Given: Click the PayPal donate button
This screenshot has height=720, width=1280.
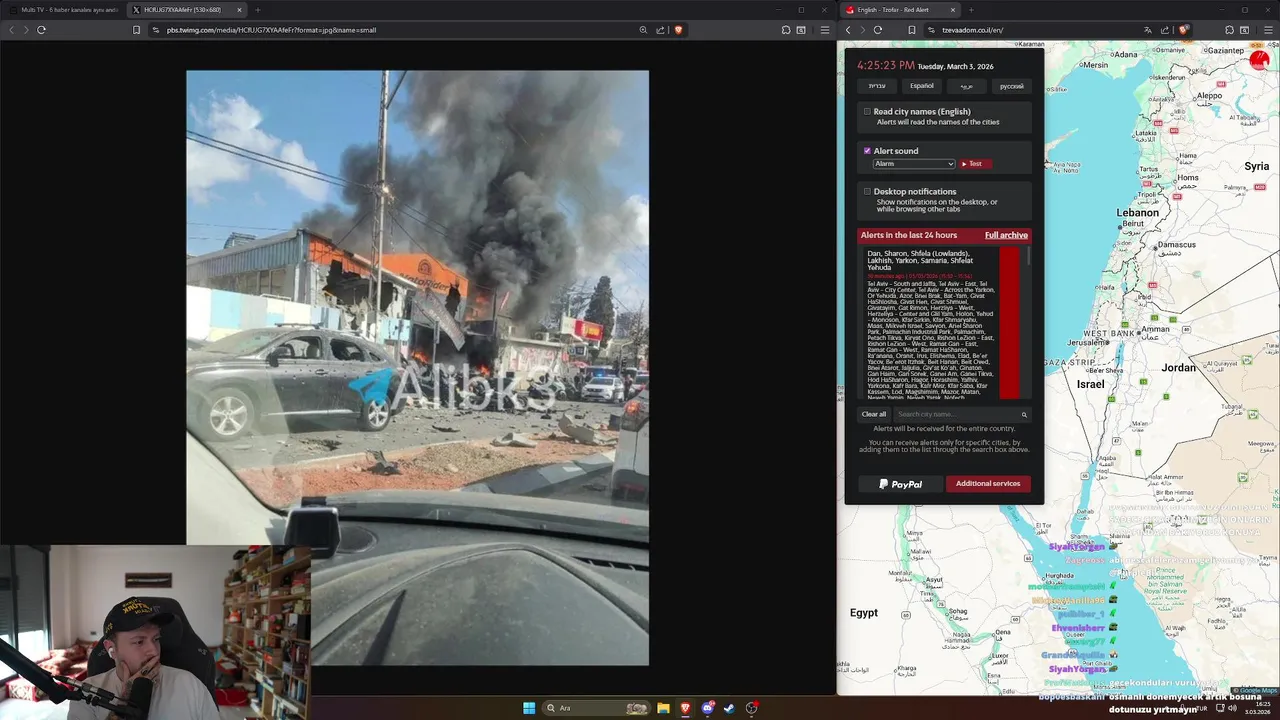Looking at the screenshot, I should (901, 484).
